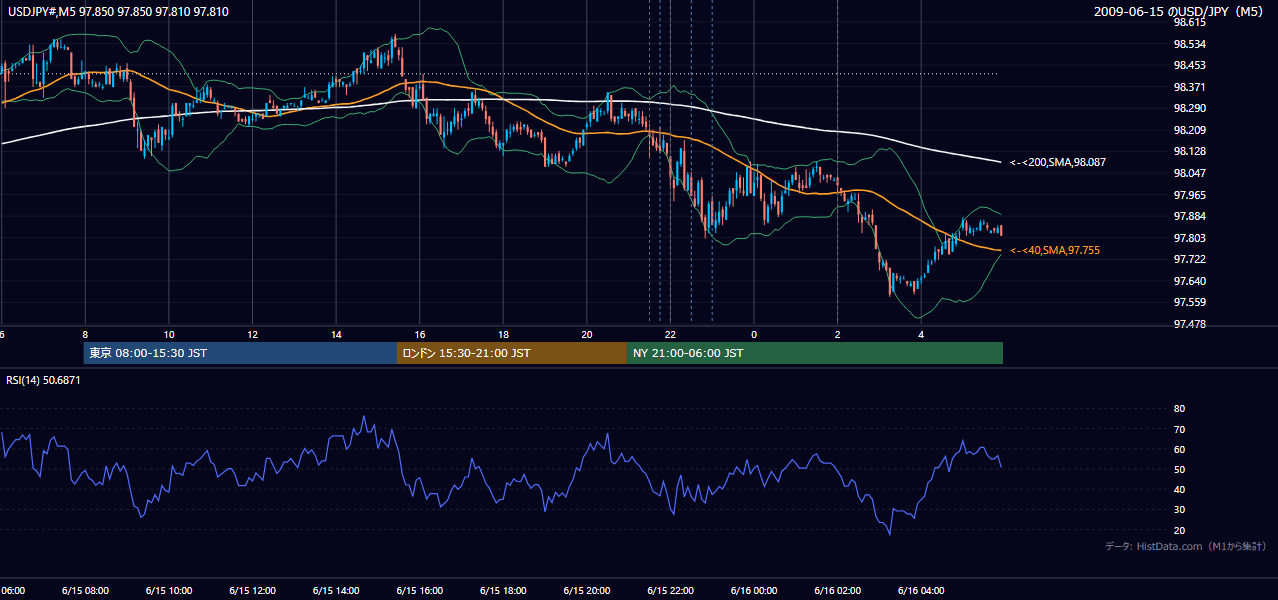Viewport: 1278px width, 600px height.
Task: Select price level 97.478 on axis
Action: pos(1189,324)
